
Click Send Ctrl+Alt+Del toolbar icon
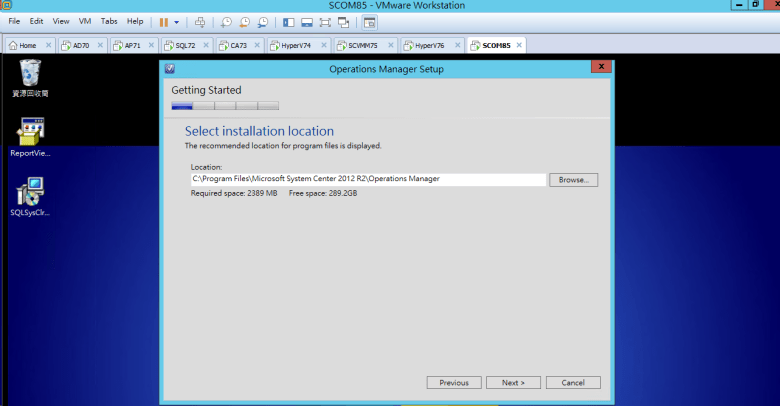(200, 21)
